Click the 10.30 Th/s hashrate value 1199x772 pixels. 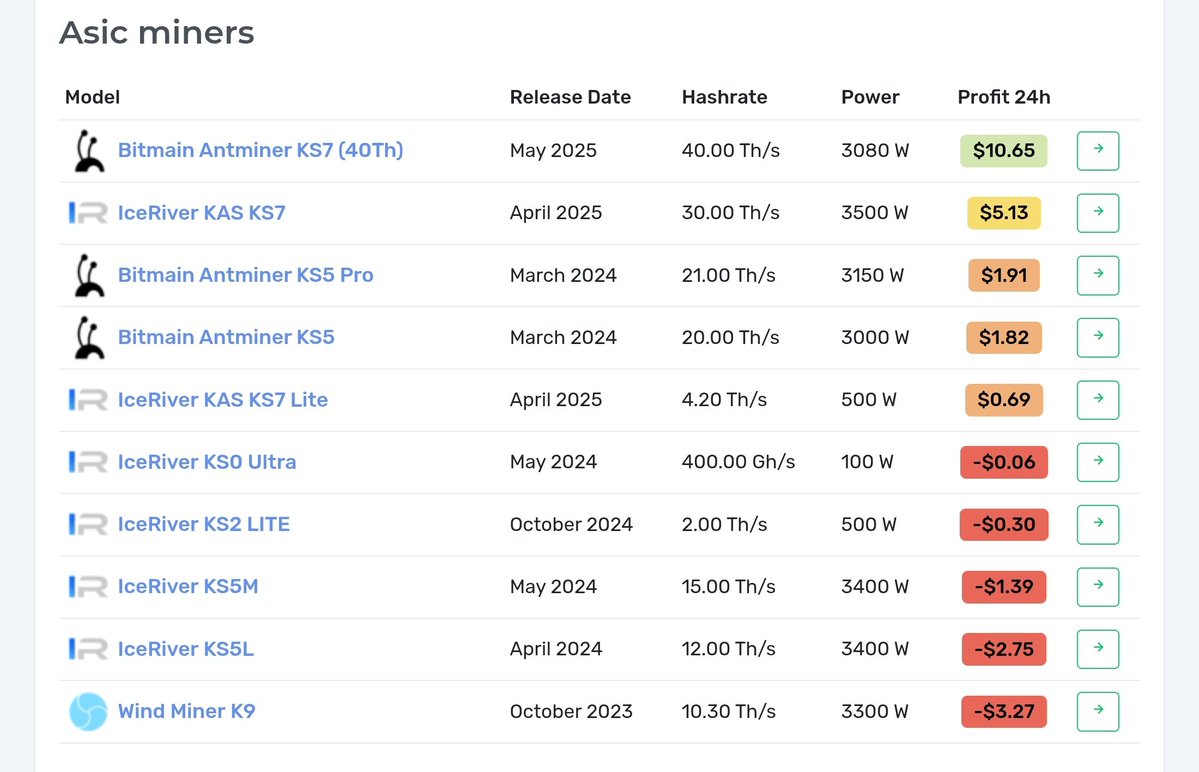click(x=728, y=712)
